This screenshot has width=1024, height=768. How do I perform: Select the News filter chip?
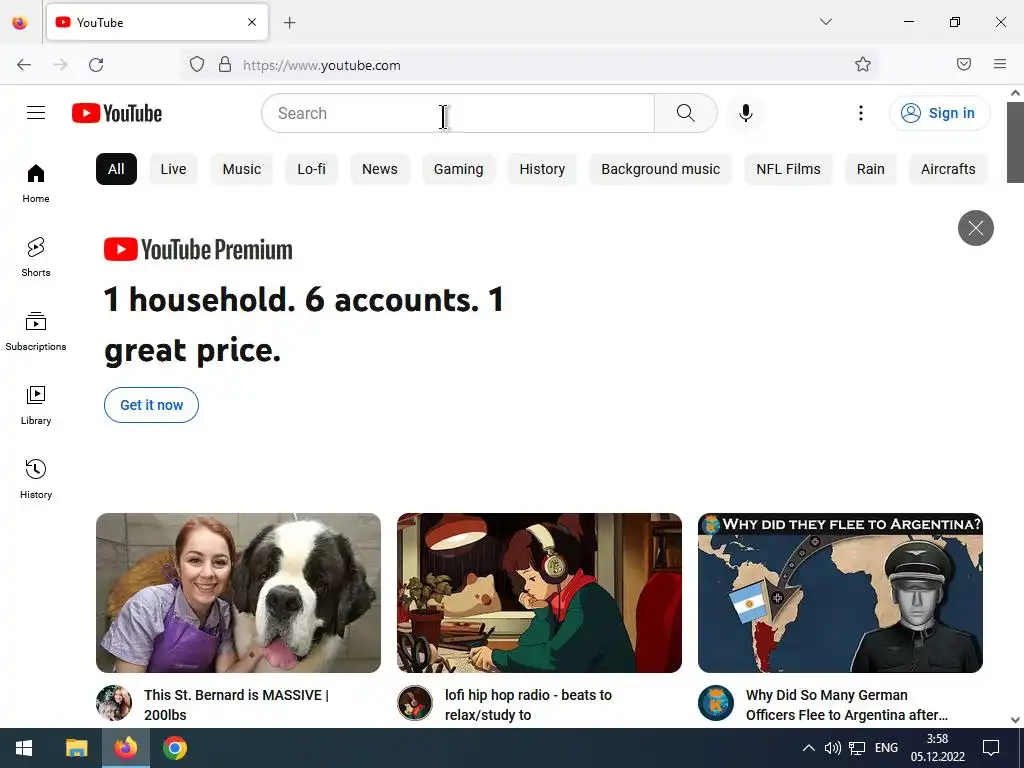tap(380, 169)
